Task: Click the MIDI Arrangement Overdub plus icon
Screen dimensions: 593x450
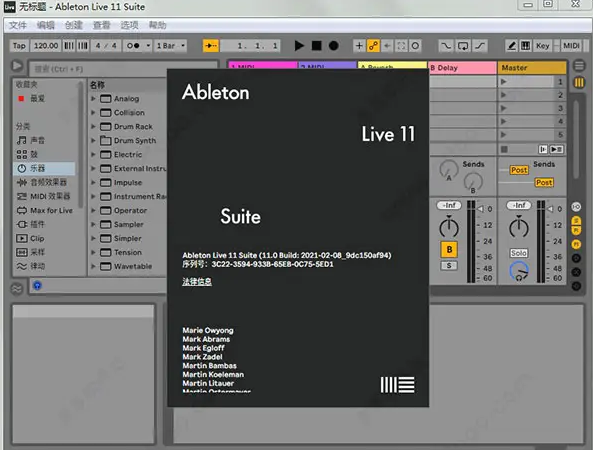Action: coord(359,46)
